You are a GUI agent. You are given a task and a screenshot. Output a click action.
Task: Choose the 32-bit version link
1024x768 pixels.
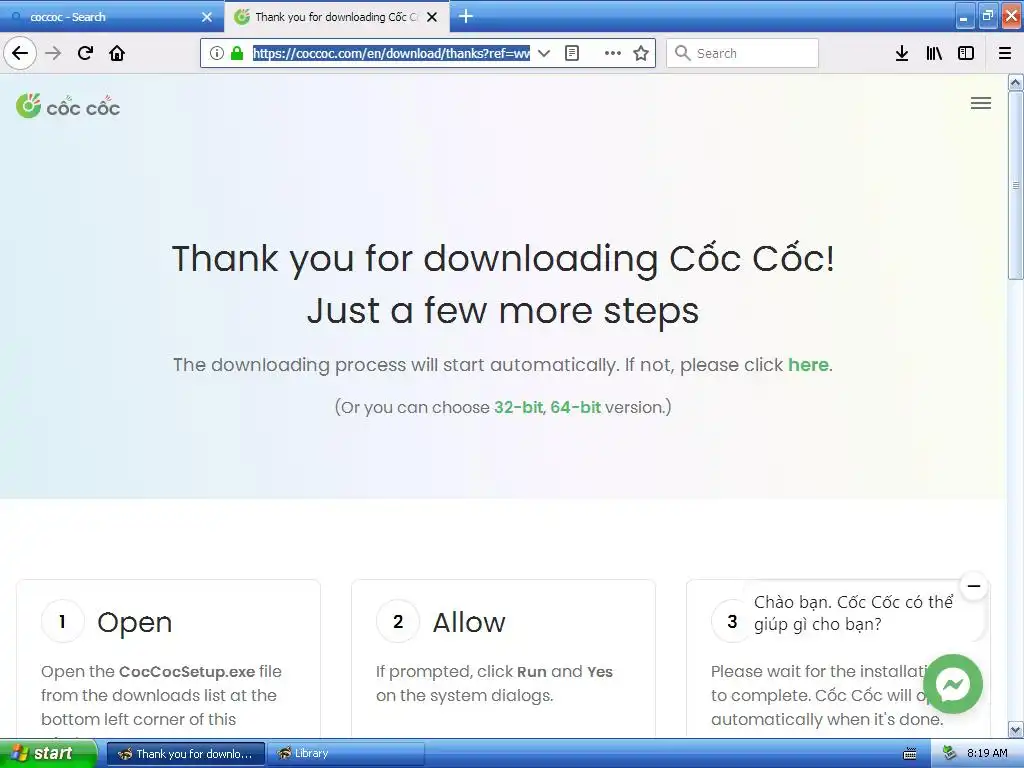click(518, 407)
